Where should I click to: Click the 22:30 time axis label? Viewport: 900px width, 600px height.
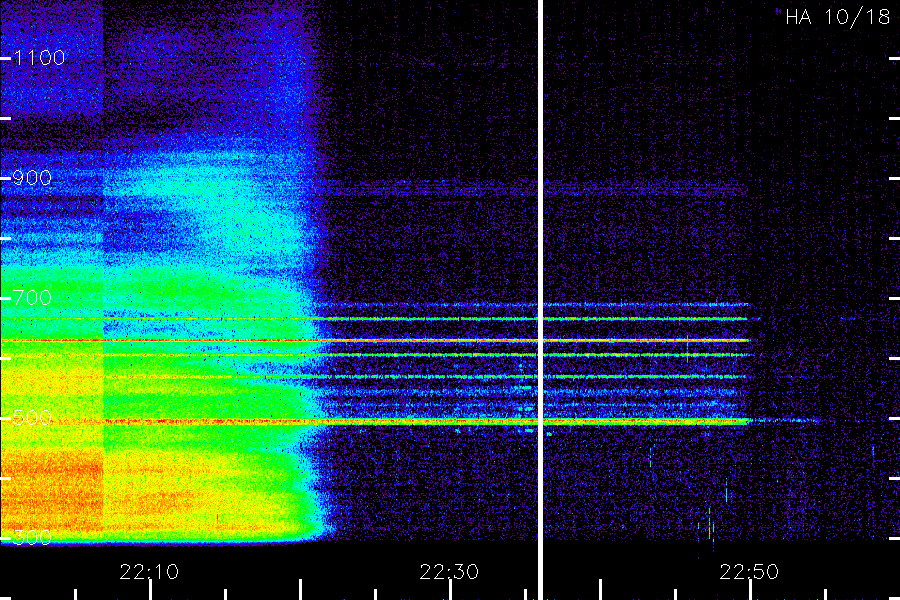[x=449, y=572]
